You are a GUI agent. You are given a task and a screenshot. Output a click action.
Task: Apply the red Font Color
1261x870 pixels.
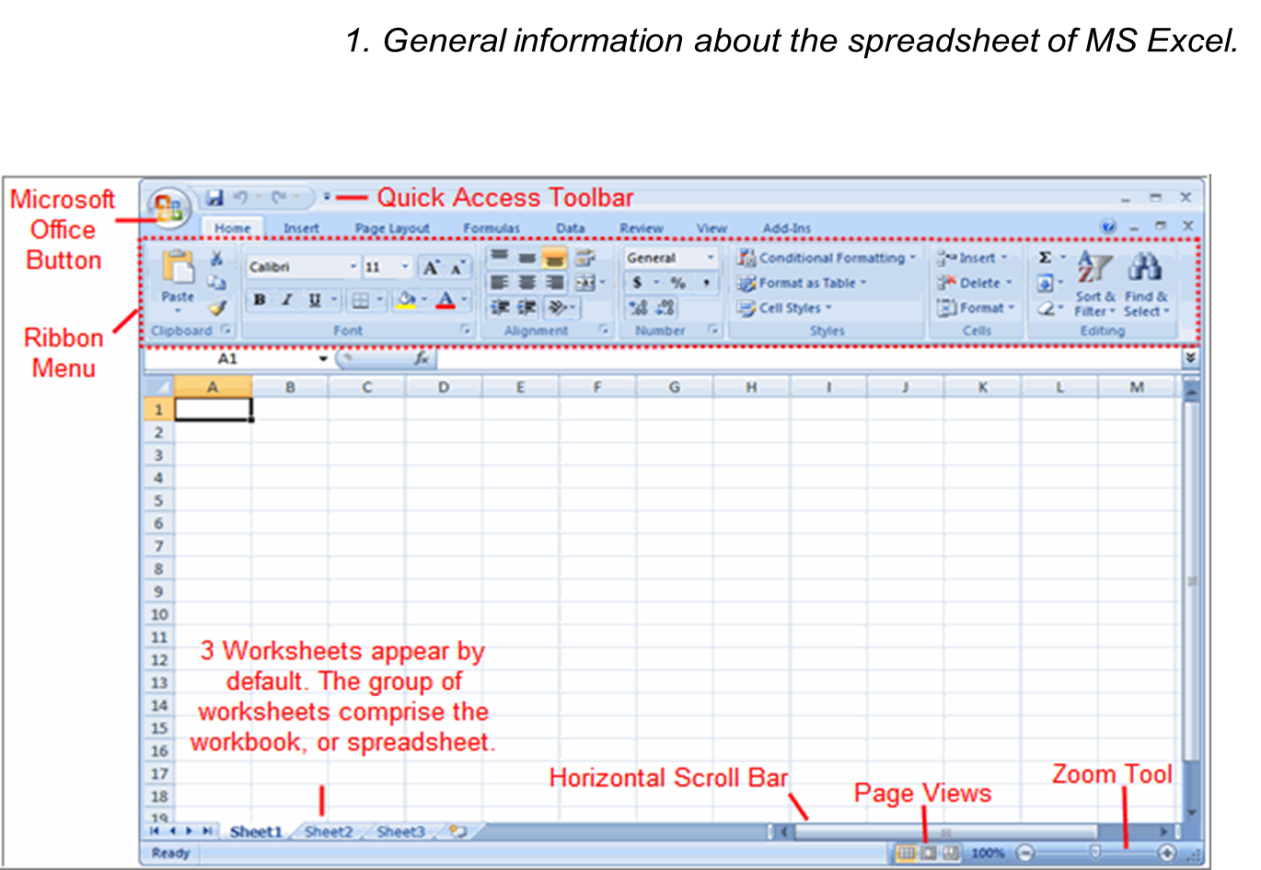click(x=445, y=299)
